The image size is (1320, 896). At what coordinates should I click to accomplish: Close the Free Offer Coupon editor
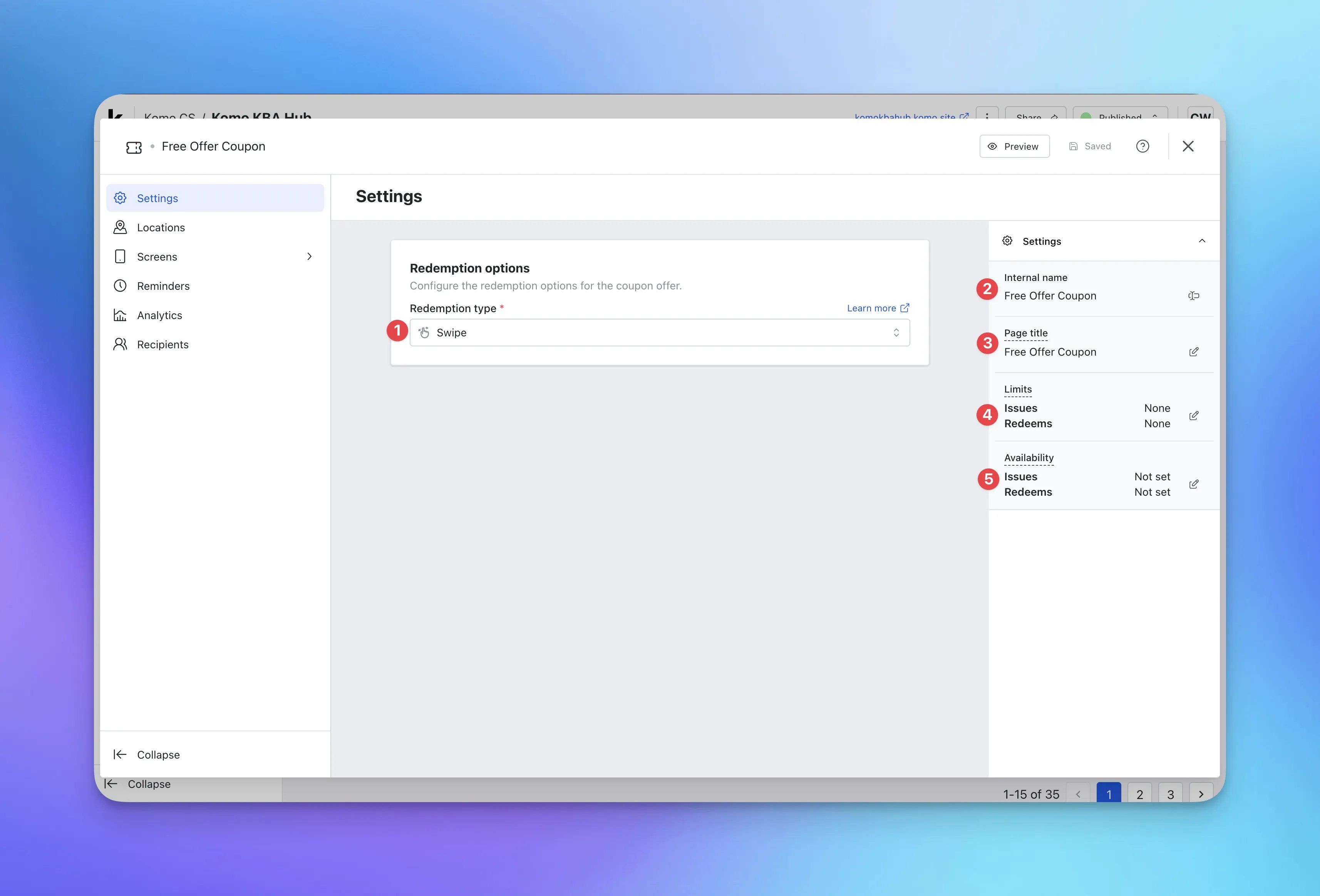(x=1188, y=147)
